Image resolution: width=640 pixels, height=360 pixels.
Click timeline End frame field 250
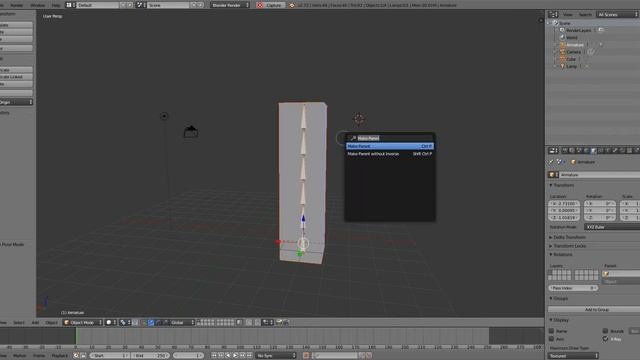[150, 356]
